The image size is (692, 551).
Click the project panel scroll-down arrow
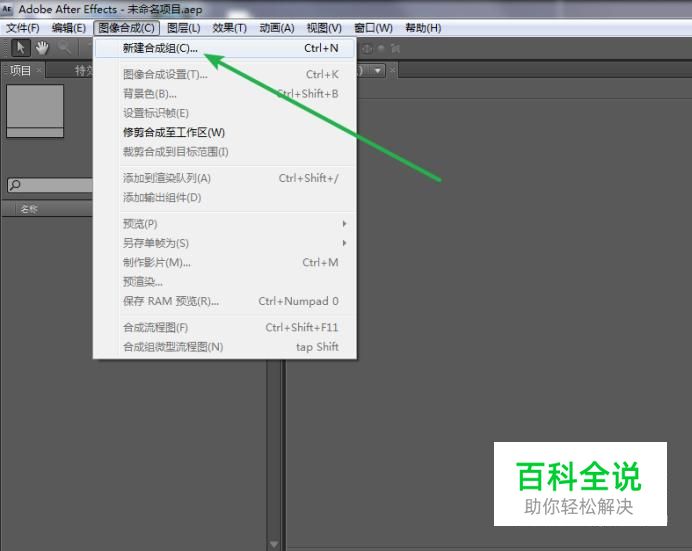[x=274, y=544]
